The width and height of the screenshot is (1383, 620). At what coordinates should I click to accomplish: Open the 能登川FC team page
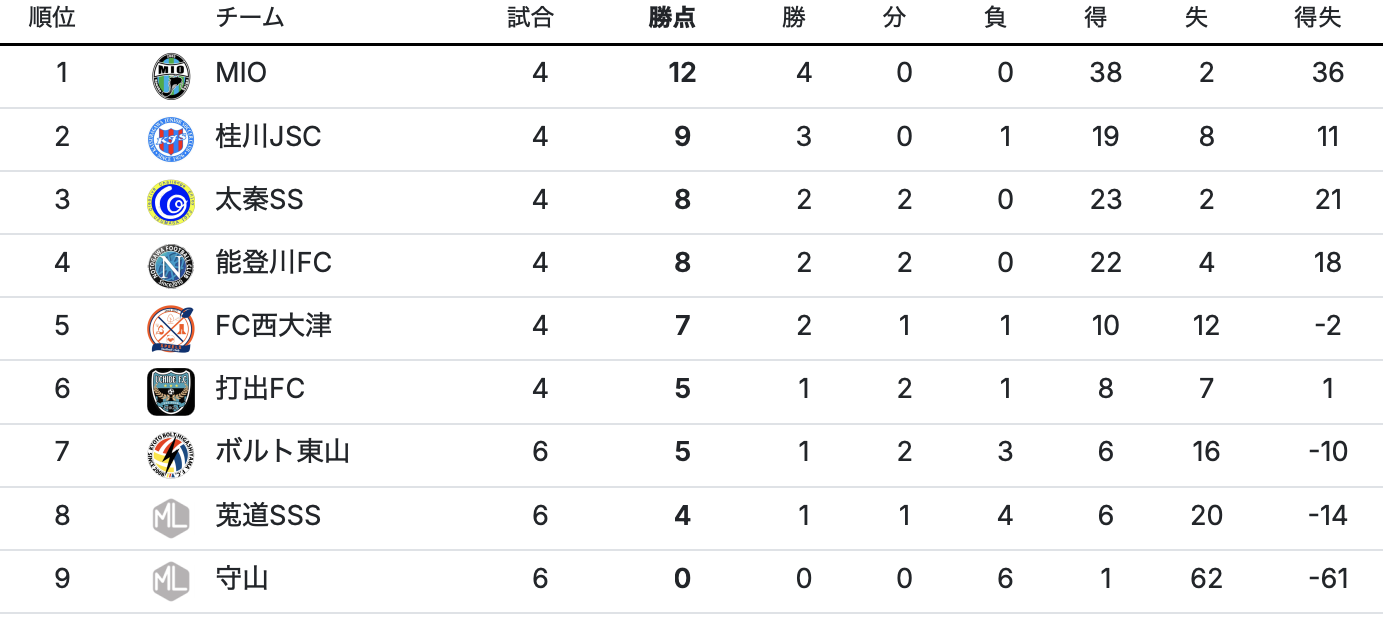[273, 262]
